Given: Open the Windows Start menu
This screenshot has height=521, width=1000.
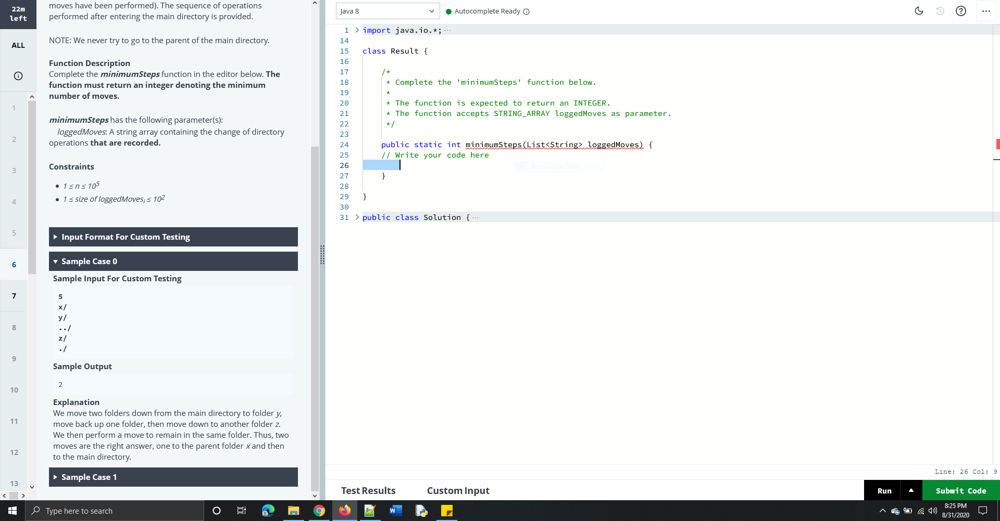Looking at the screenshot, I should 12,511.
